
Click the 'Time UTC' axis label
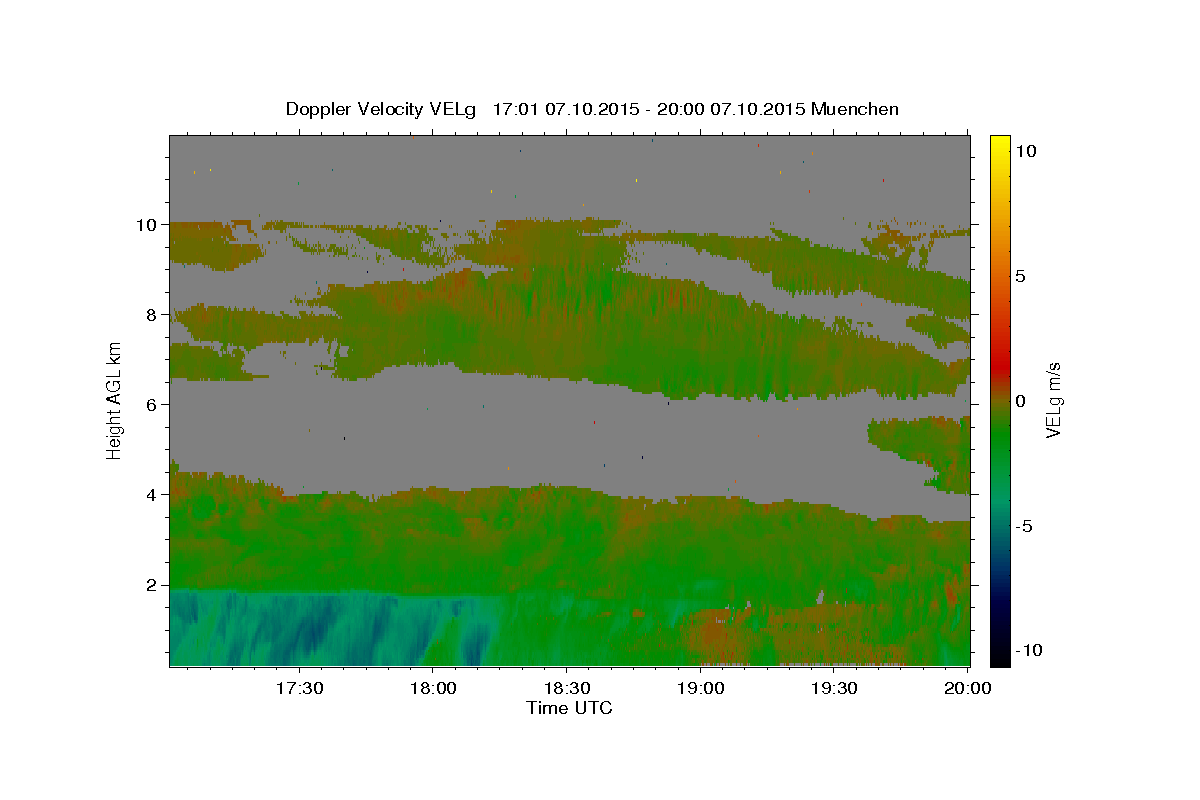pos(569,708)
